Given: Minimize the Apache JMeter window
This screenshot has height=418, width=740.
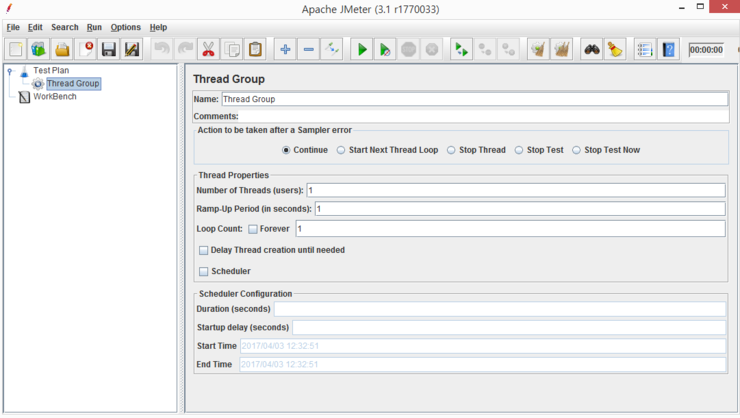Looking at the screenshot, I should click(681, 8).
